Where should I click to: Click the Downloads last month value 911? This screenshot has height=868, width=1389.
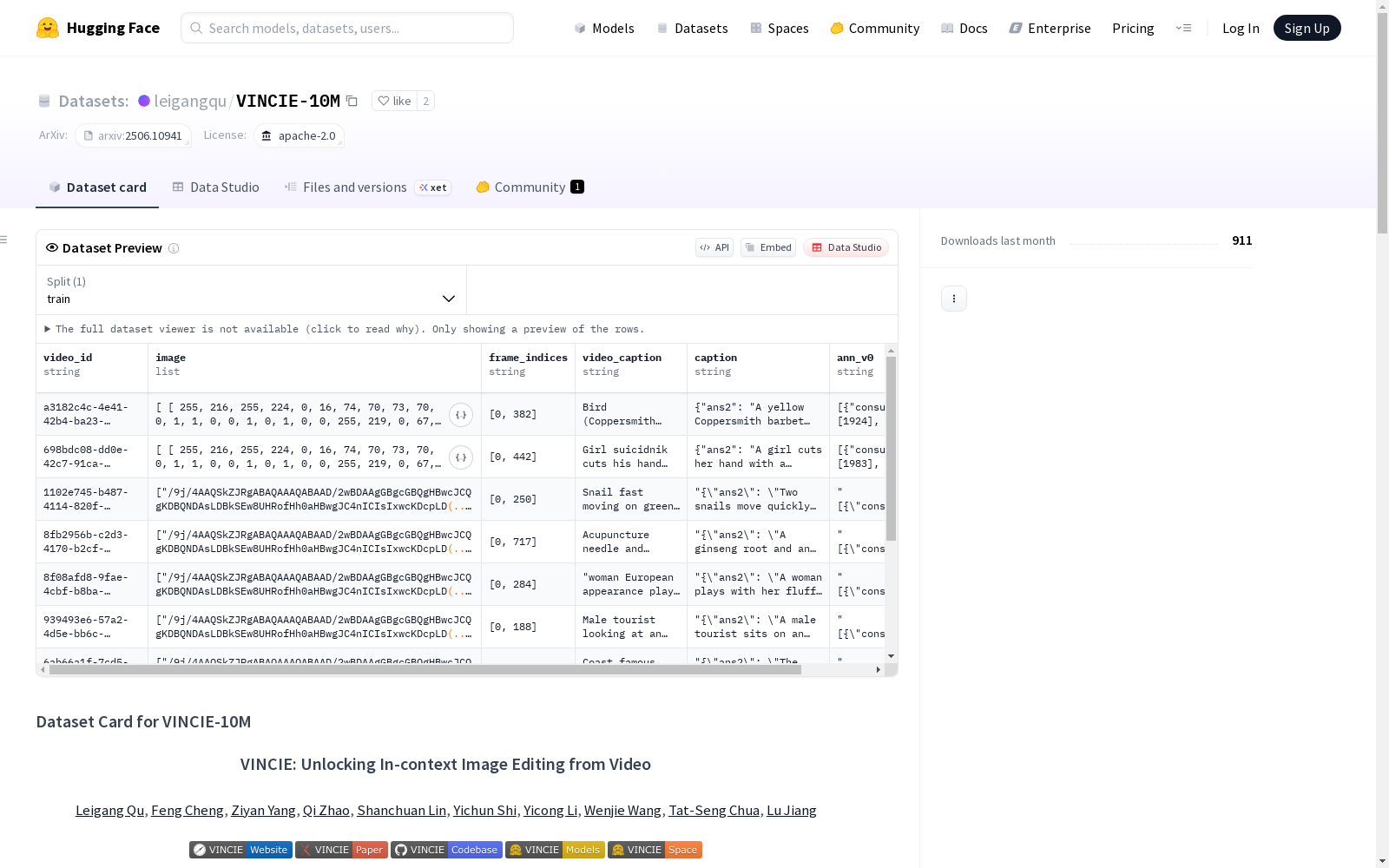point(1242,240)
